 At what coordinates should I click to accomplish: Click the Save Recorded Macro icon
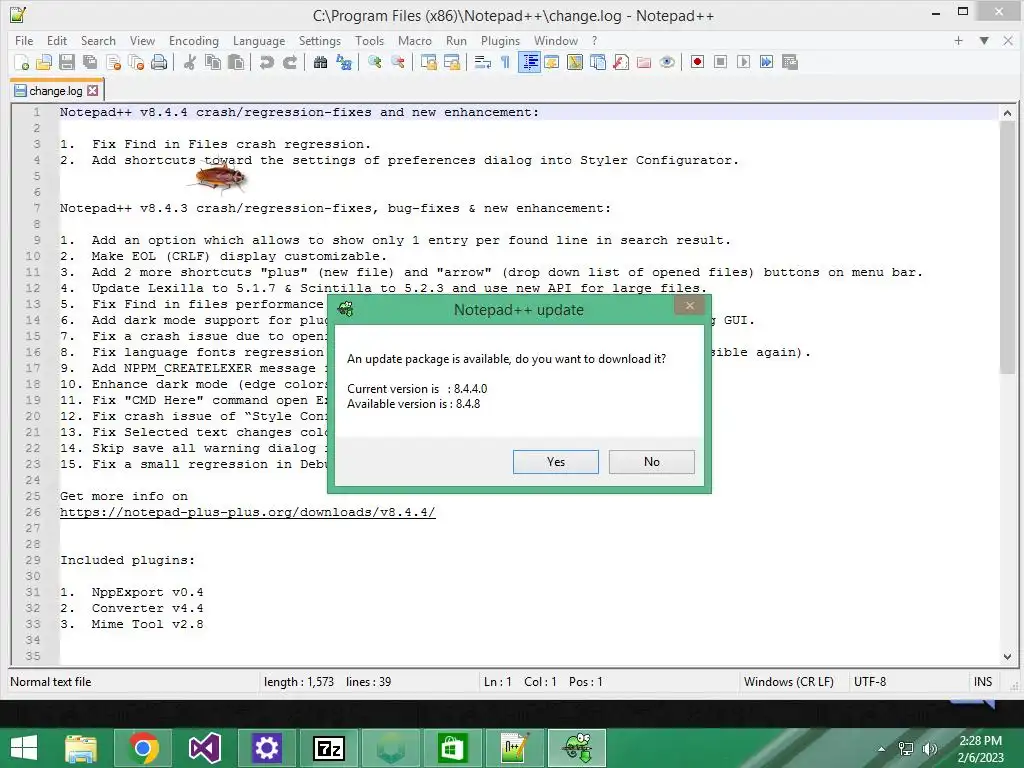(790, 62)
